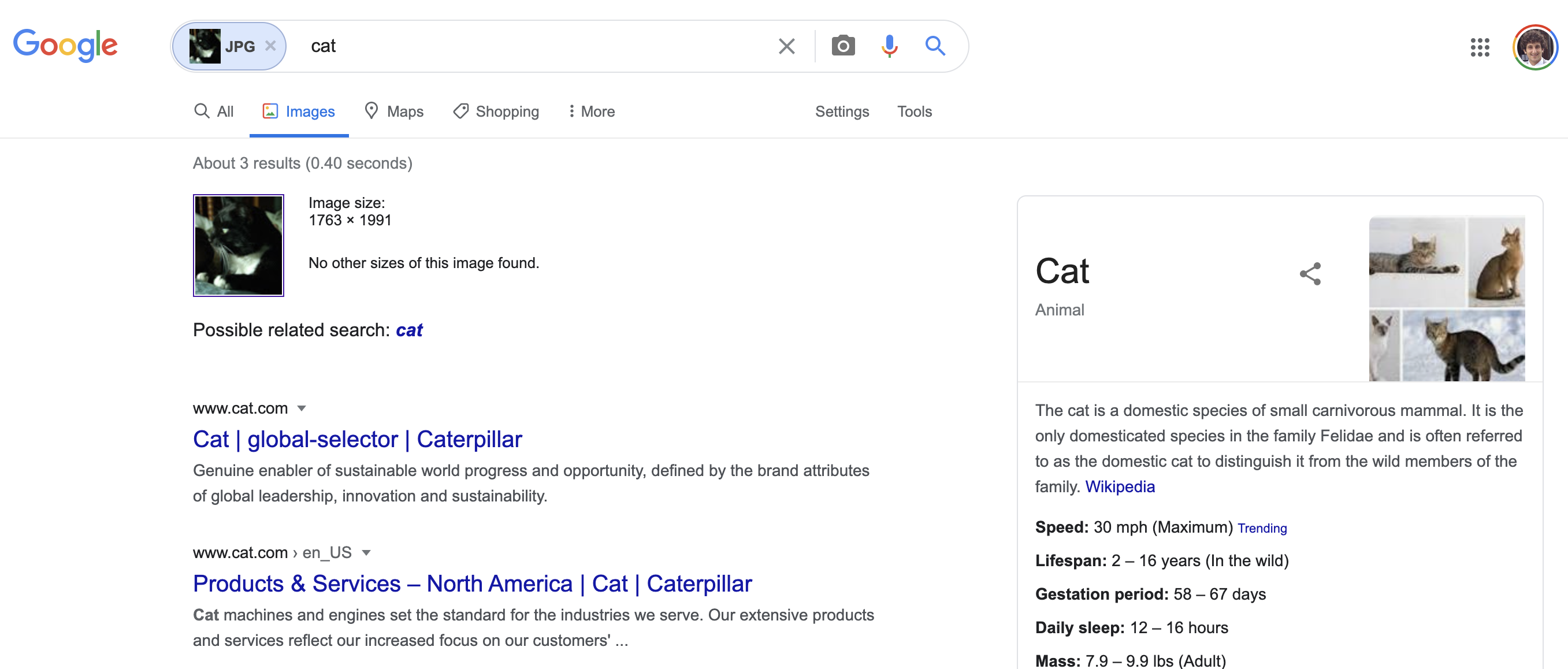Expand the www.cat.com result dropdown arrow

click(302, 408)
